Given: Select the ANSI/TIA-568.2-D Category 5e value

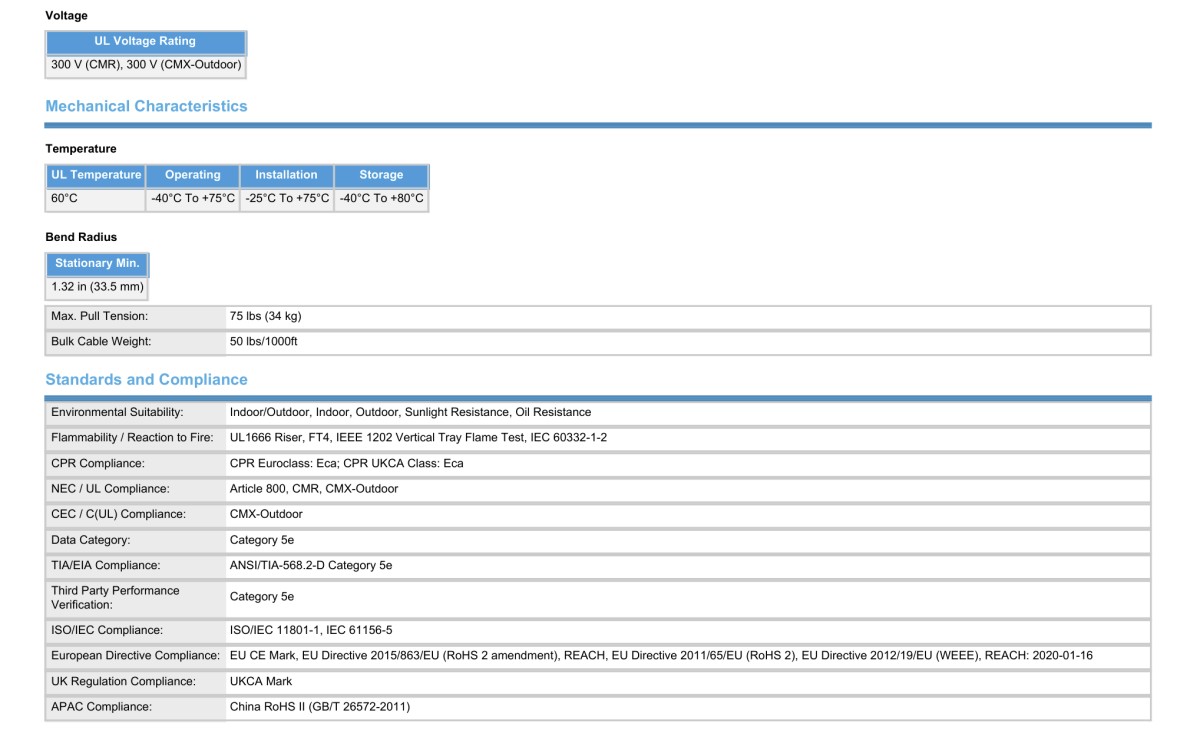Looking at the screenshot, I should click(311, 566).
